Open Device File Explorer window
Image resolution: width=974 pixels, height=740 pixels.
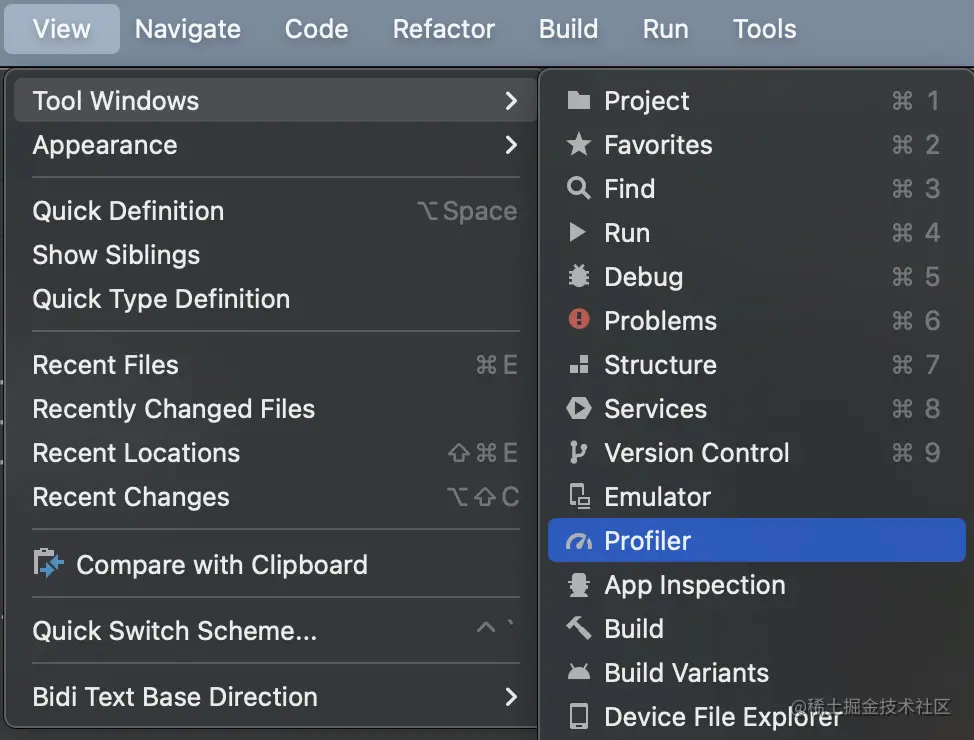pos(722,717)
